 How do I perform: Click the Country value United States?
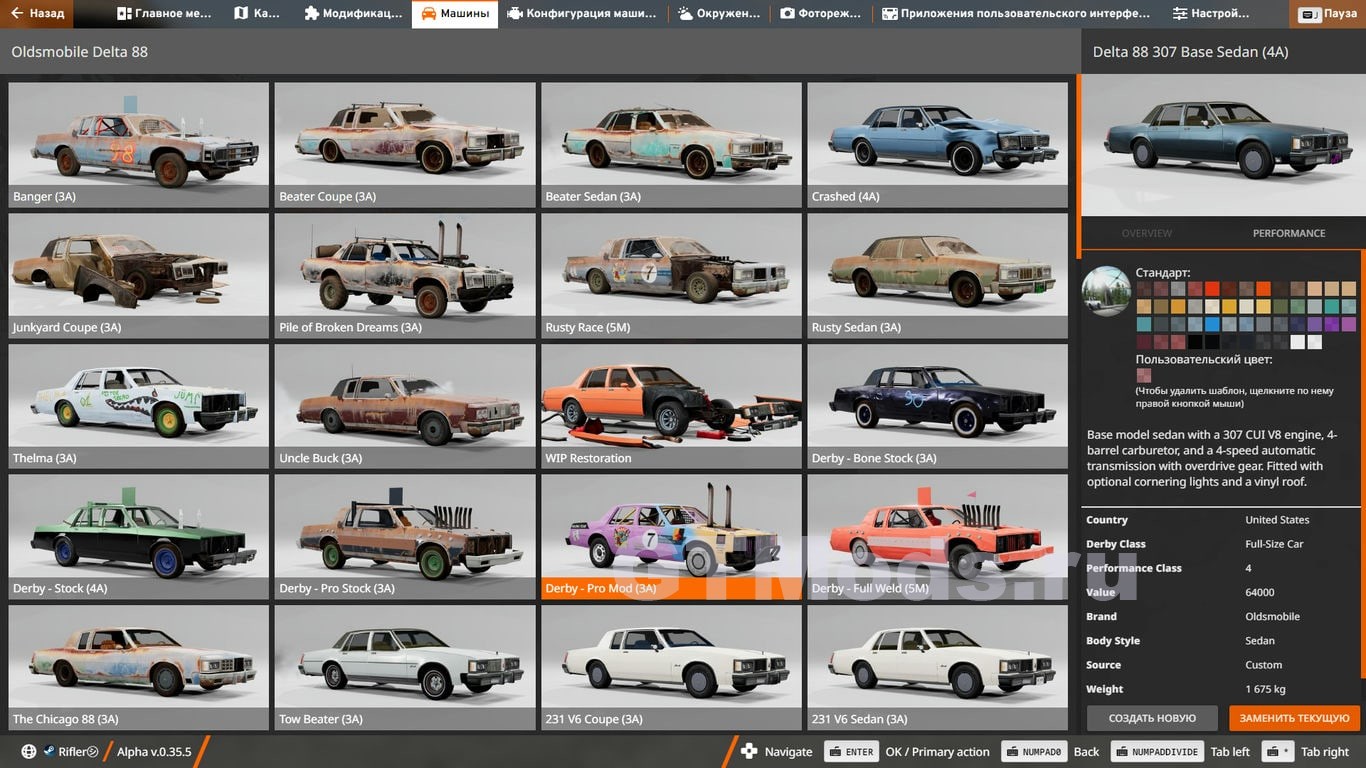coord(1277,520)
